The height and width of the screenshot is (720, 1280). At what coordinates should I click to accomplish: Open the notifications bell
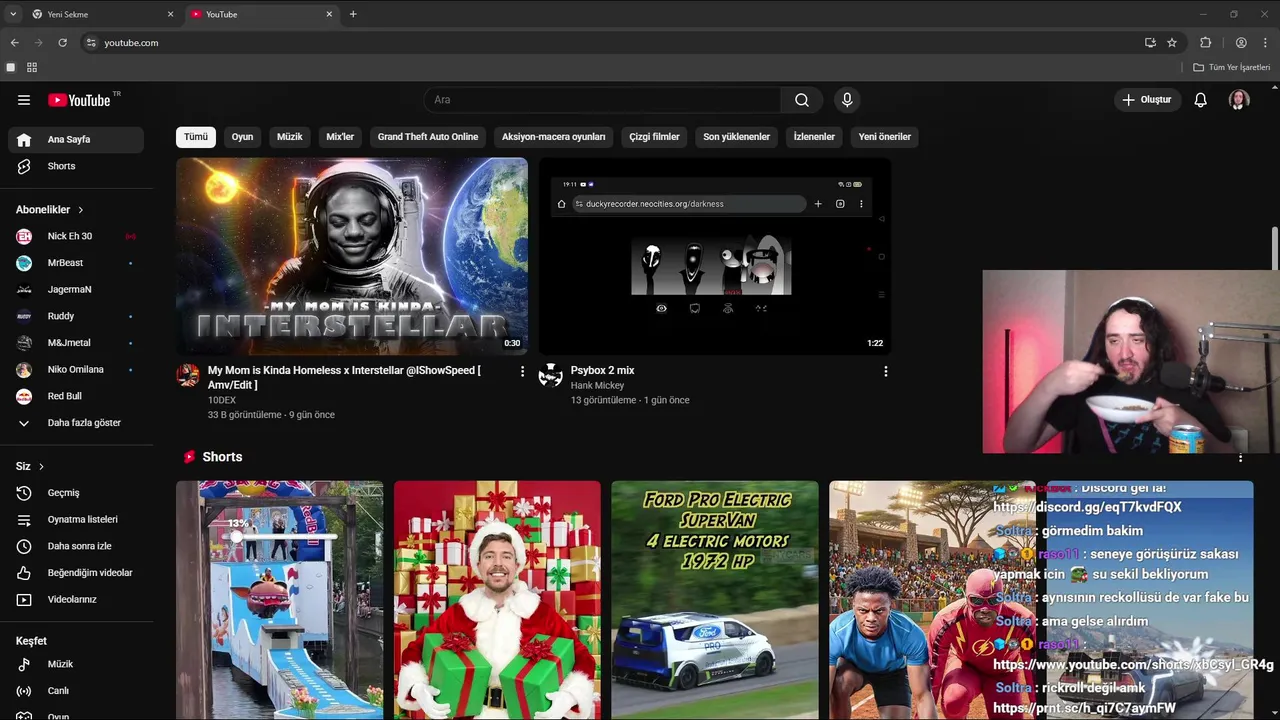[1201, 100]
